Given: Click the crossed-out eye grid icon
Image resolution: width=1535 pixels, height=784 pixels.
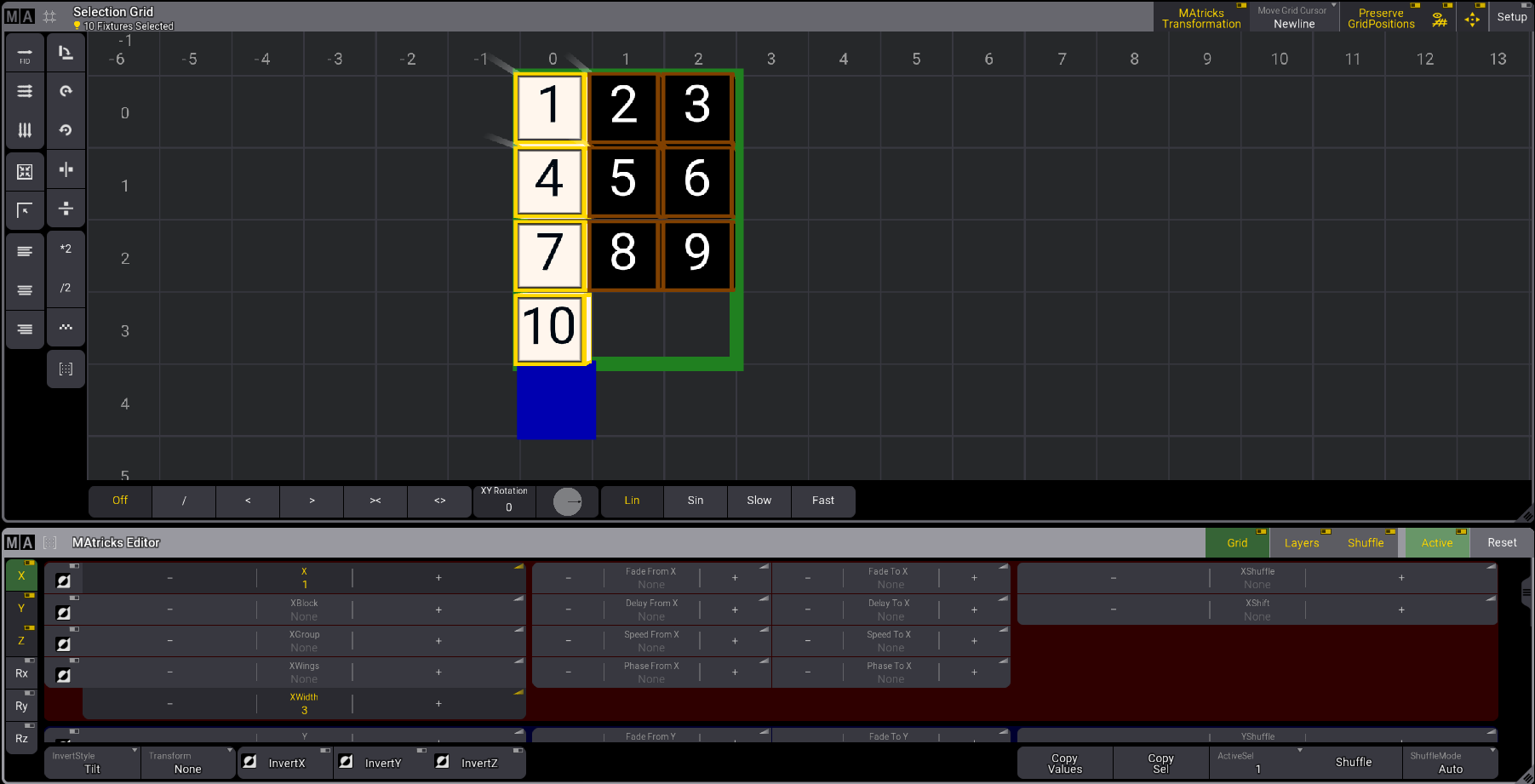Looking at the screenshot, I should (x=1440, y=18).
